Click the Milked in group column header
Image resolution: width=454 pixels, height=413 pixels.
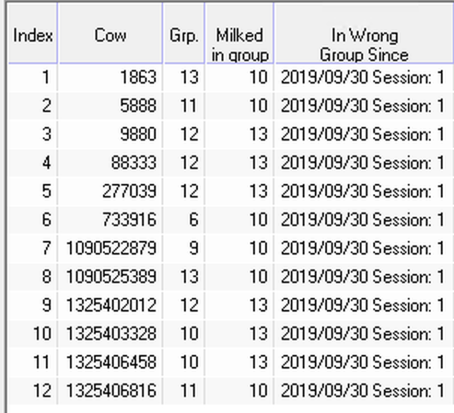239,33
